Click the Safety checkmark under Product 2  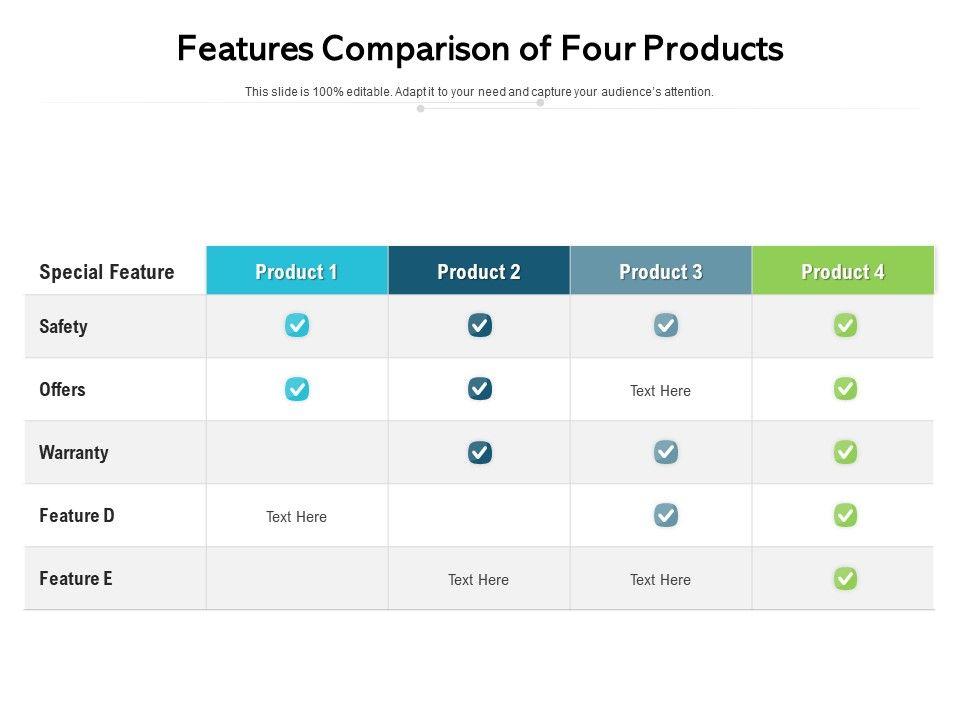(x=480, y=325)
